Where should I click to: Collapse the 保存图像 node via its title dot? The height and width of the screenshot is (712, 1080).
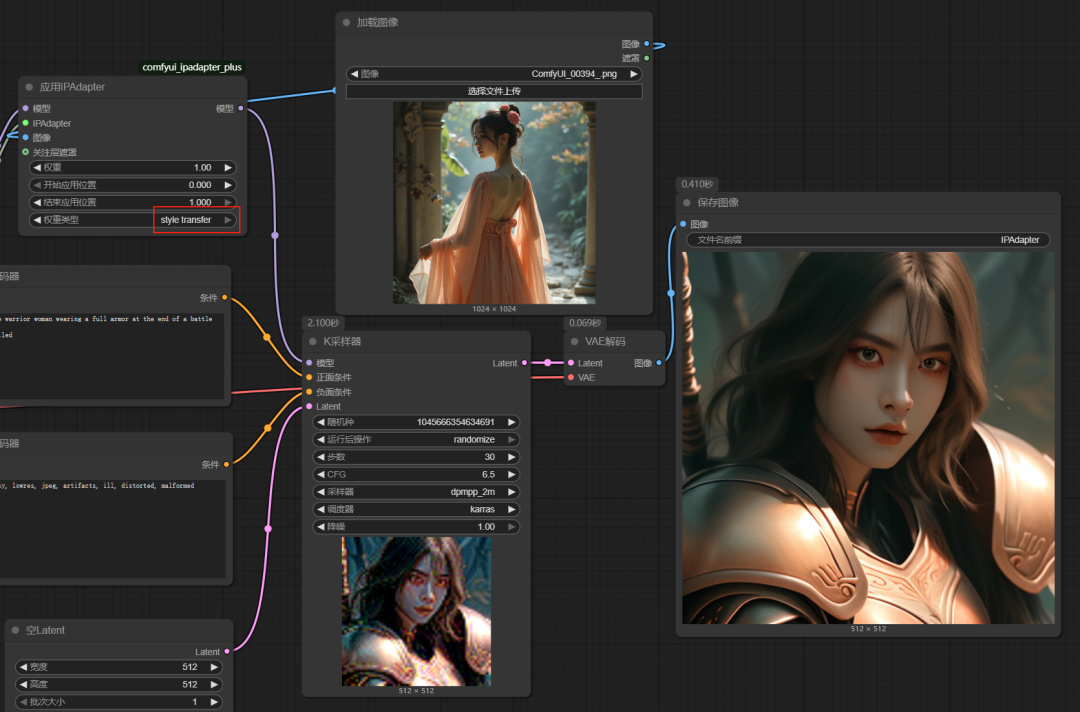(687, 202)
